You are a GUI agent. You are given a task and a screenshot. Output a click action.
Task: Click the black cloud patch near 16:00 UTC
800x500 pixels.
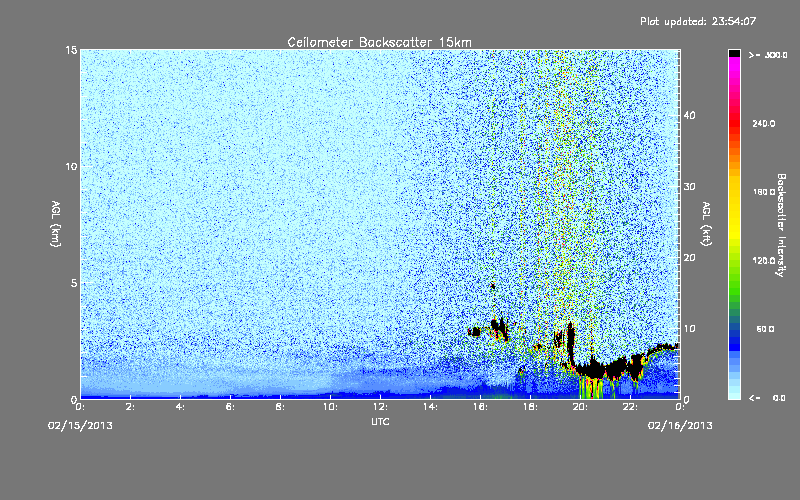pos(475,332)
